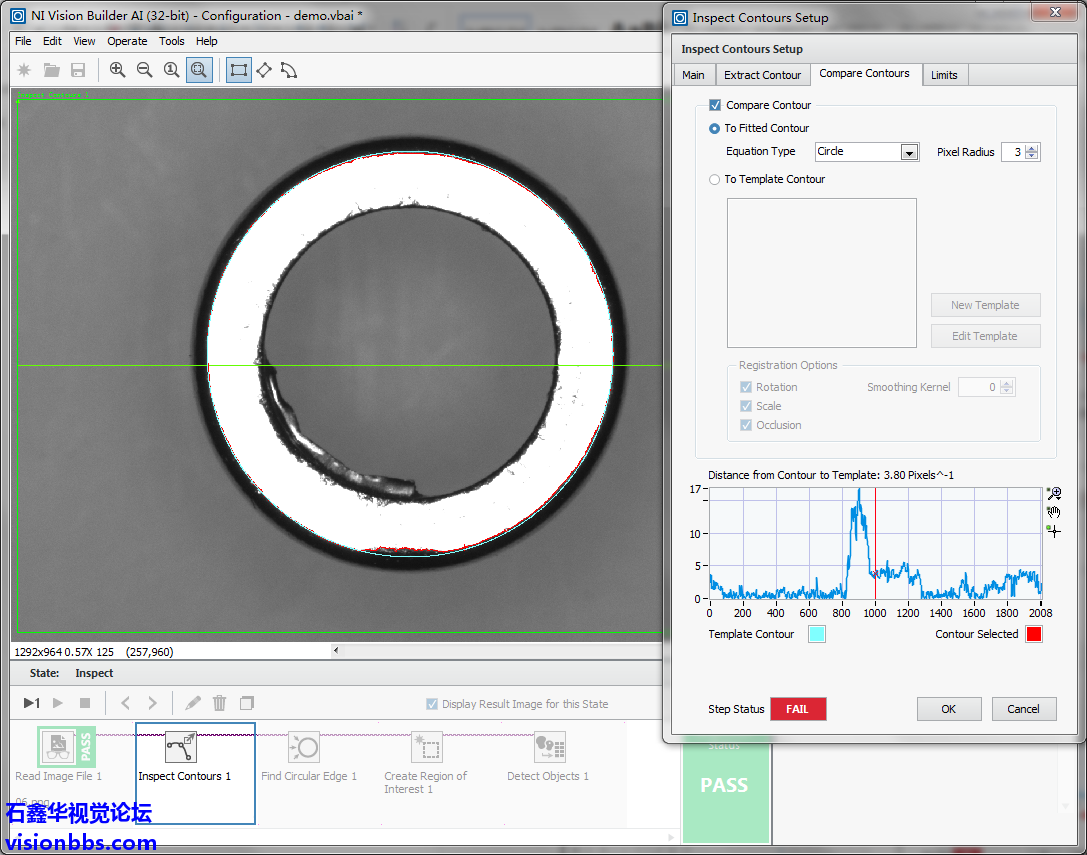Toggle the Scale checkbox
Viewport: 1087px width, 855px height.
click(x=746, y=406)
